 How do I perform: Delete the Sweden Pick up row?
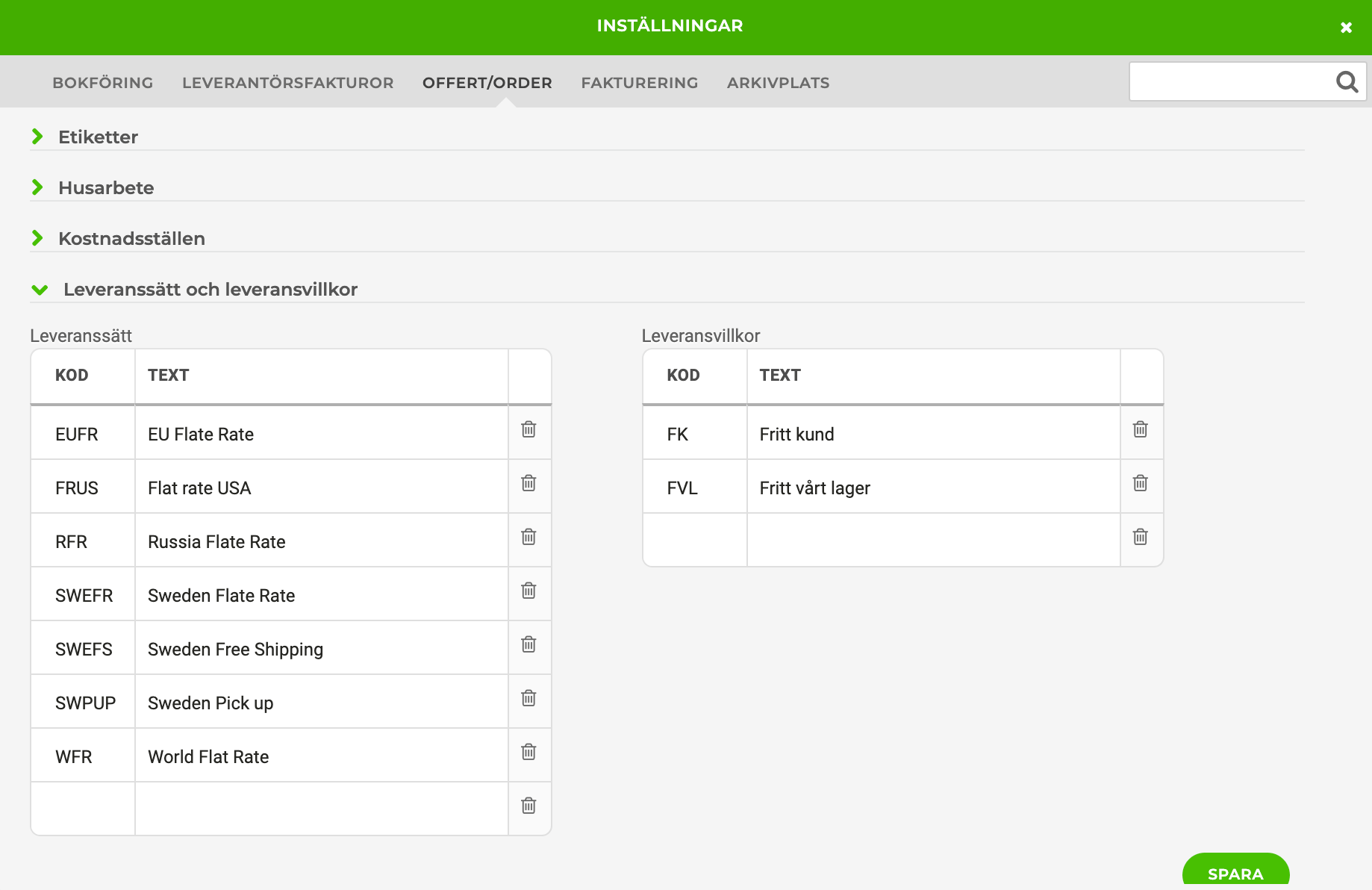528,698
